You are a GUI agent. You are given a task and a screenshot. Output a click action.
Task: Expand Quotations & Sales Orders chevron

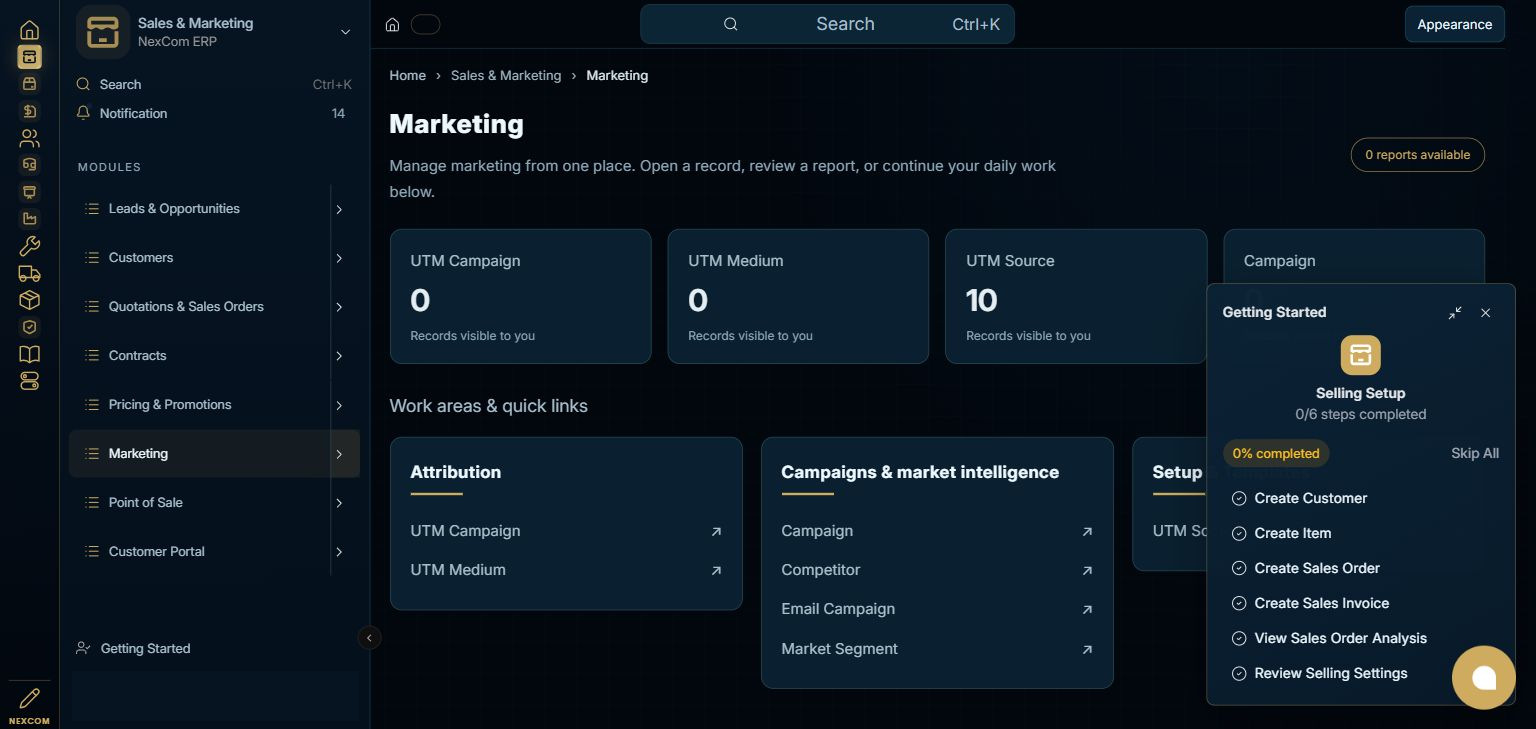pos(339,307)
